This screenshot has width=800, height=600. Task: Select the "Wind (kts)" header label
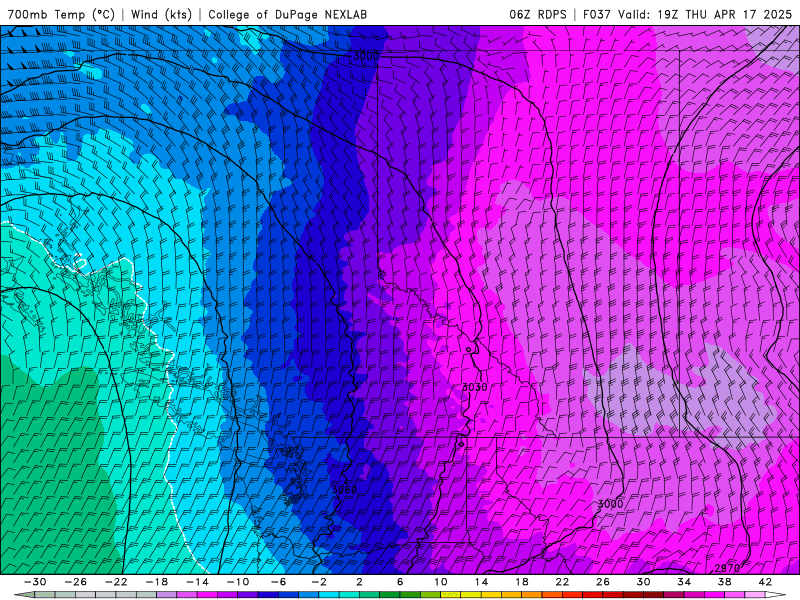click(162, 14)
